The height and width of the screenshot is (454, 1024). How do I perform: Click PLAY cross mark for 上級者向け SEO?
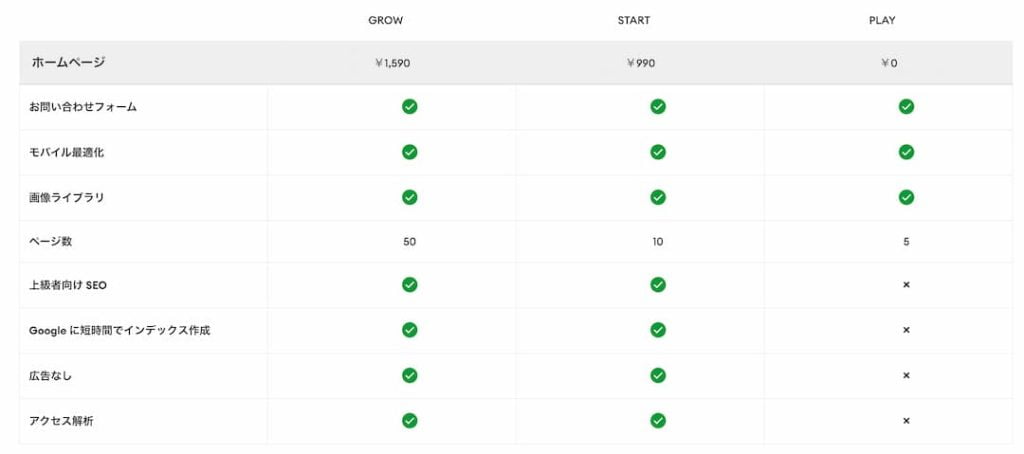click(906, 285)
